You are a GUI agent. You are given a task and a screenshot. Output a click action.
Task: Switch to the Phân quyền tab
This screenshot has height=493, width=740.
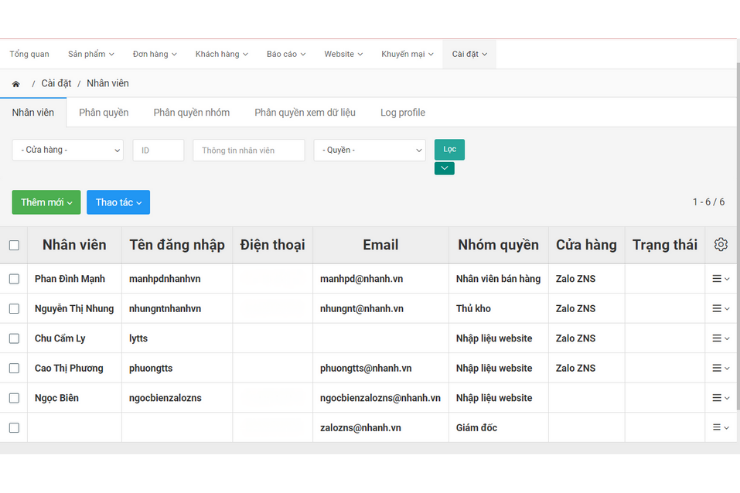[104, 113]
